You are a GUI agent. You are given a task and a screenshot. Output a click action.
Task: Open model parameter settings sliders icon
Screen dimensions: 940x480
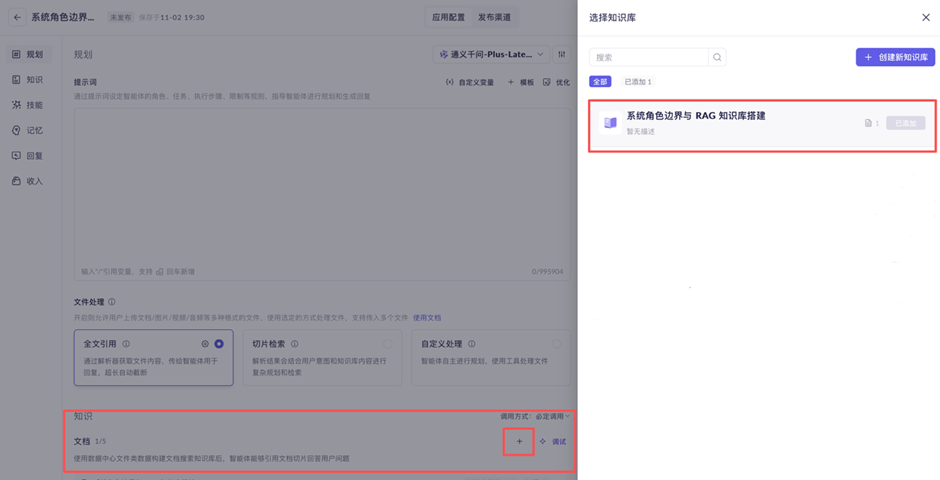click(562, 55)
